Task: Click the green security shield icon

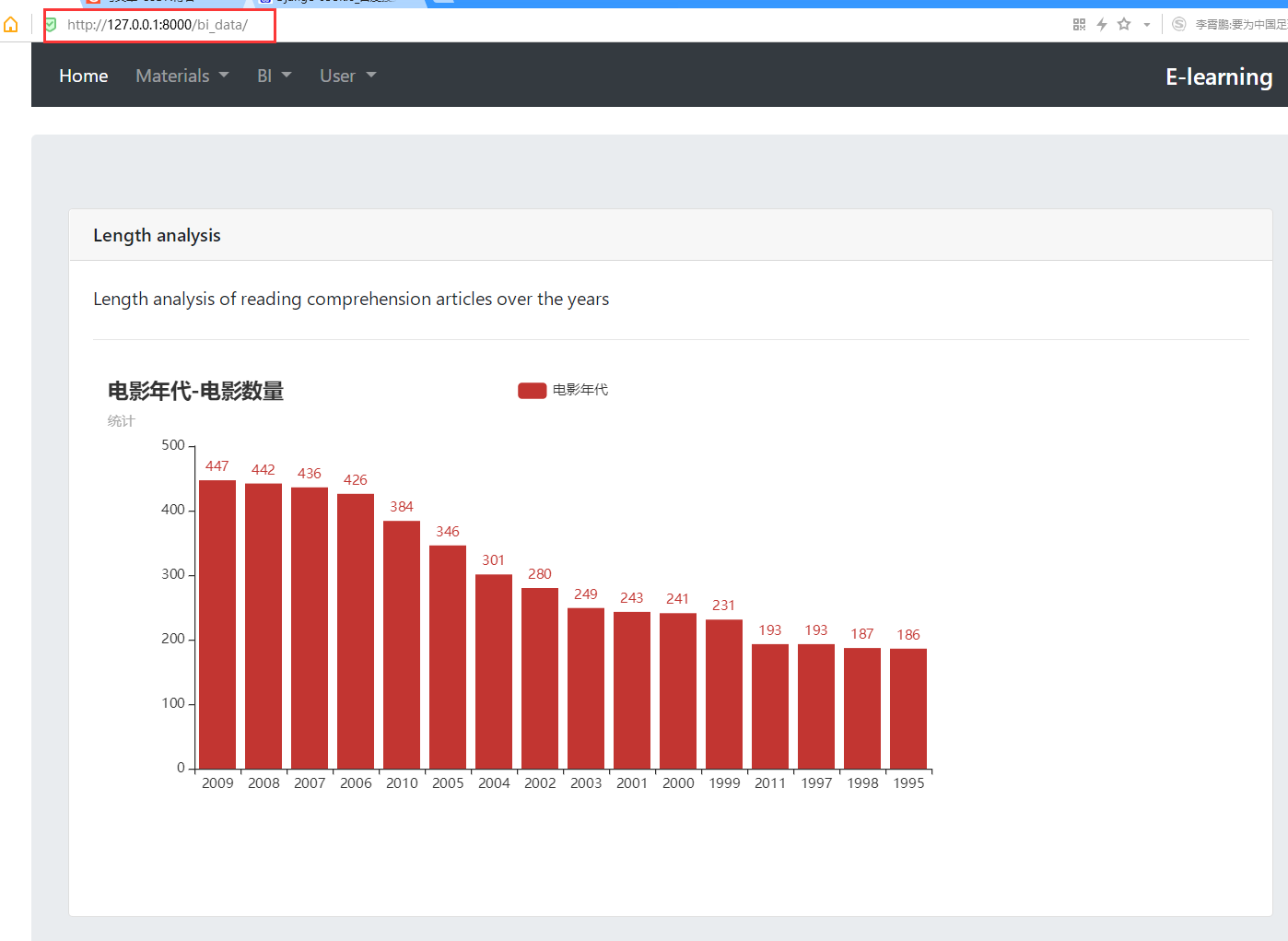Action: (x=52, y=25)
